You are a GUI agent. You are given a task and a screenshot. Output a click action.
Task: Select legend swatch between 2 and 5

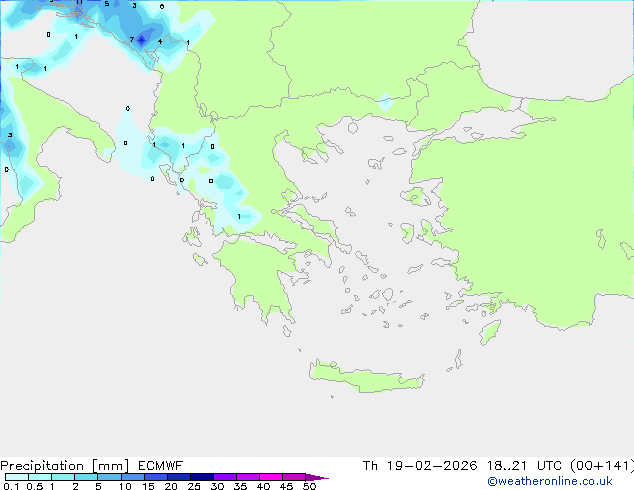click(86, 477)
